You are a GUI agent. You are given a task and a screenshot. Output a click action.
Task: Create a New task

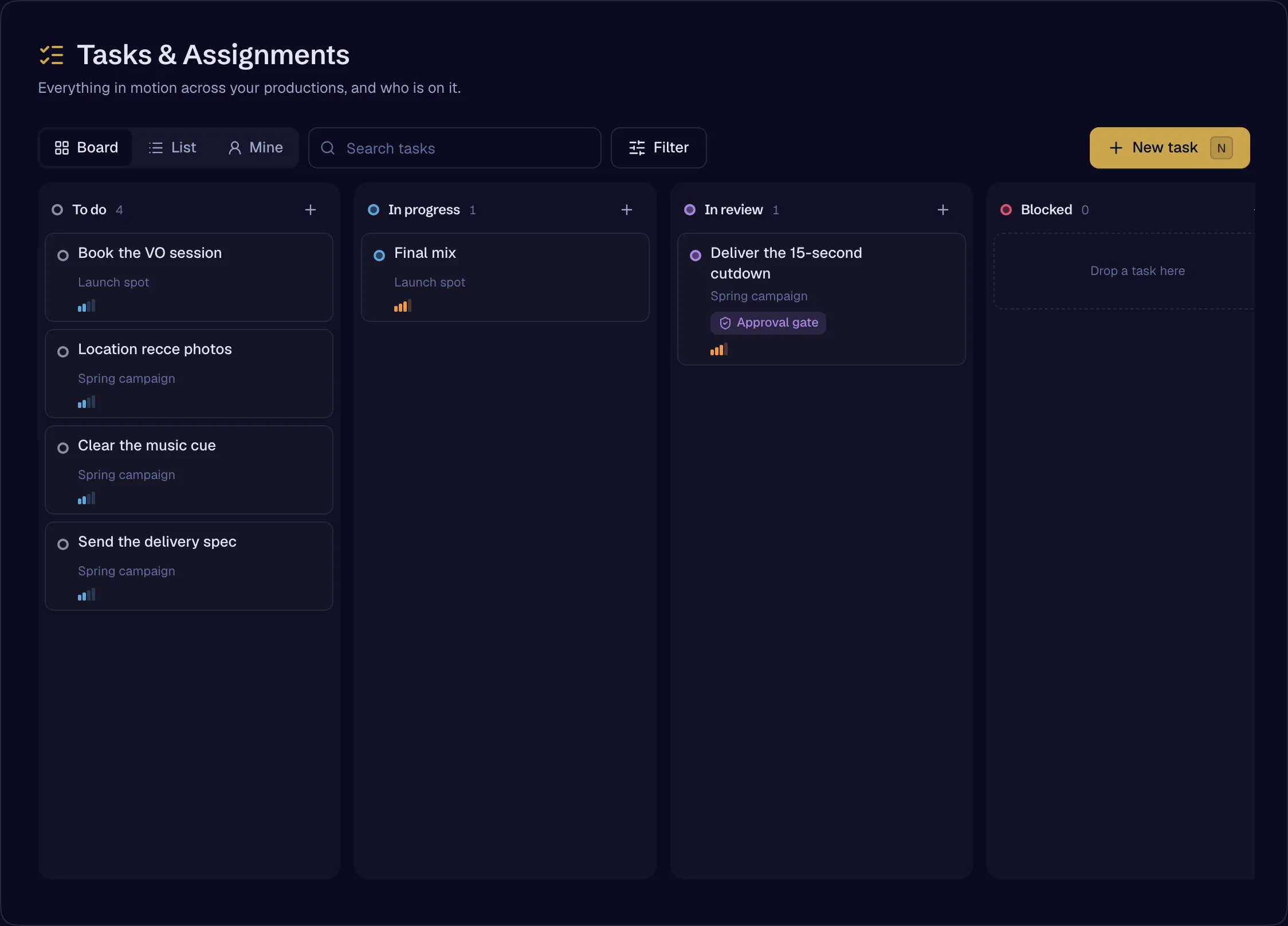(1170, 148)
